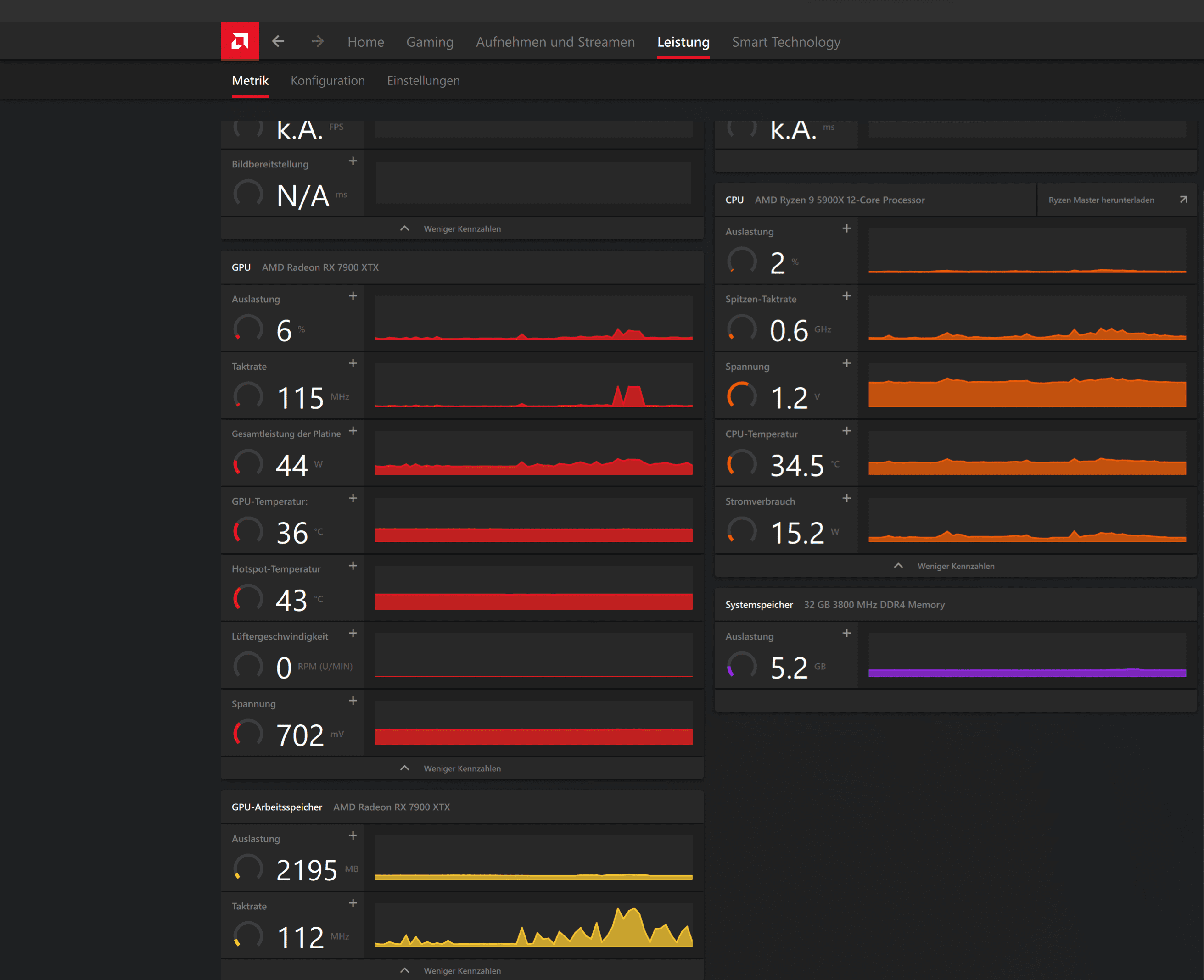The height and width of the screenshot is (980, 1204).
Task: Click plus for GPU-Arbeitsspeicher Taktrate
Action: click(353, 903)
